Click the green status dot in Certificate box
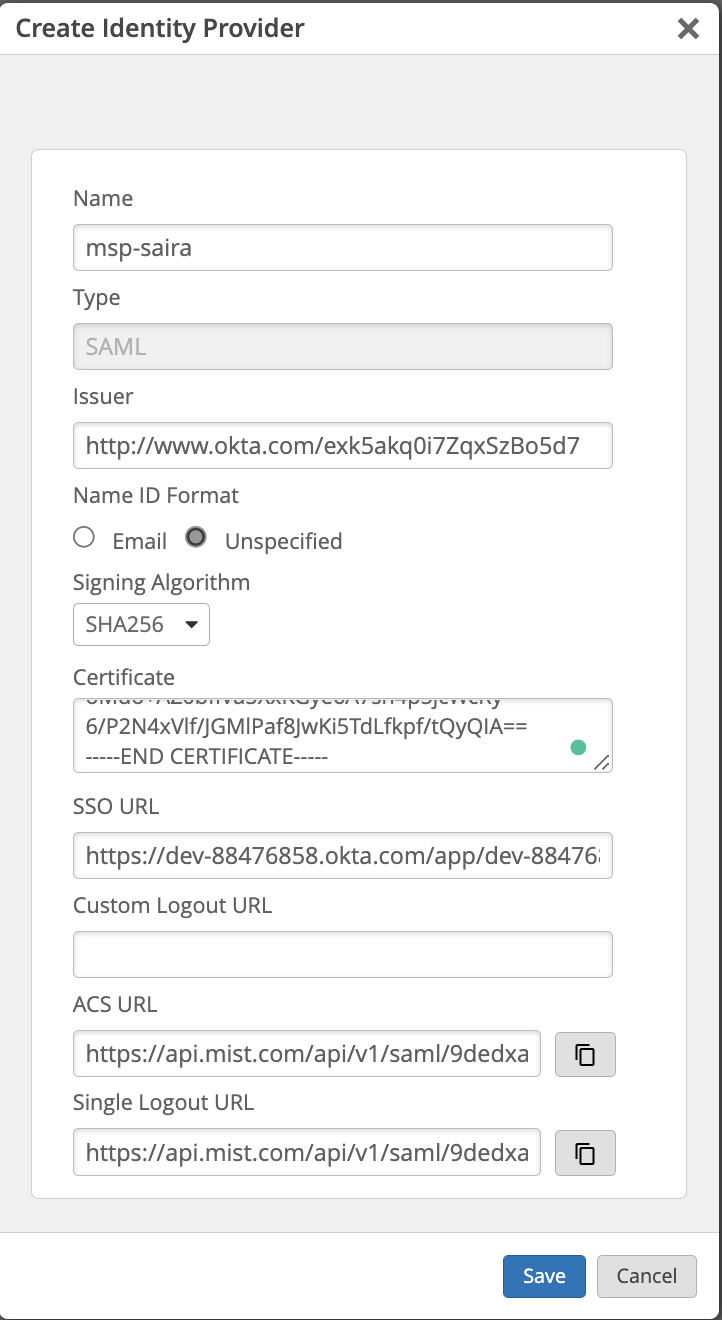Image resolution: width=722 pixels, height=1320 pixels. pos(577,747)
